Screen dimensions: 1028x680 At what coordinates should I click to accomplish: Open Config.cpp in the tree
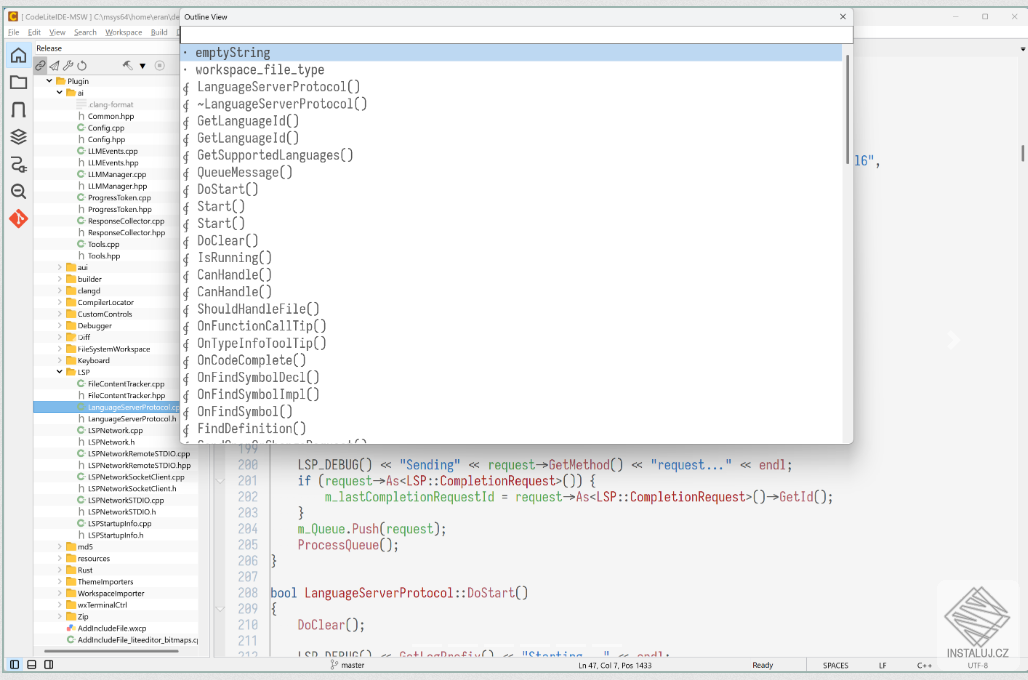[106, 128]
